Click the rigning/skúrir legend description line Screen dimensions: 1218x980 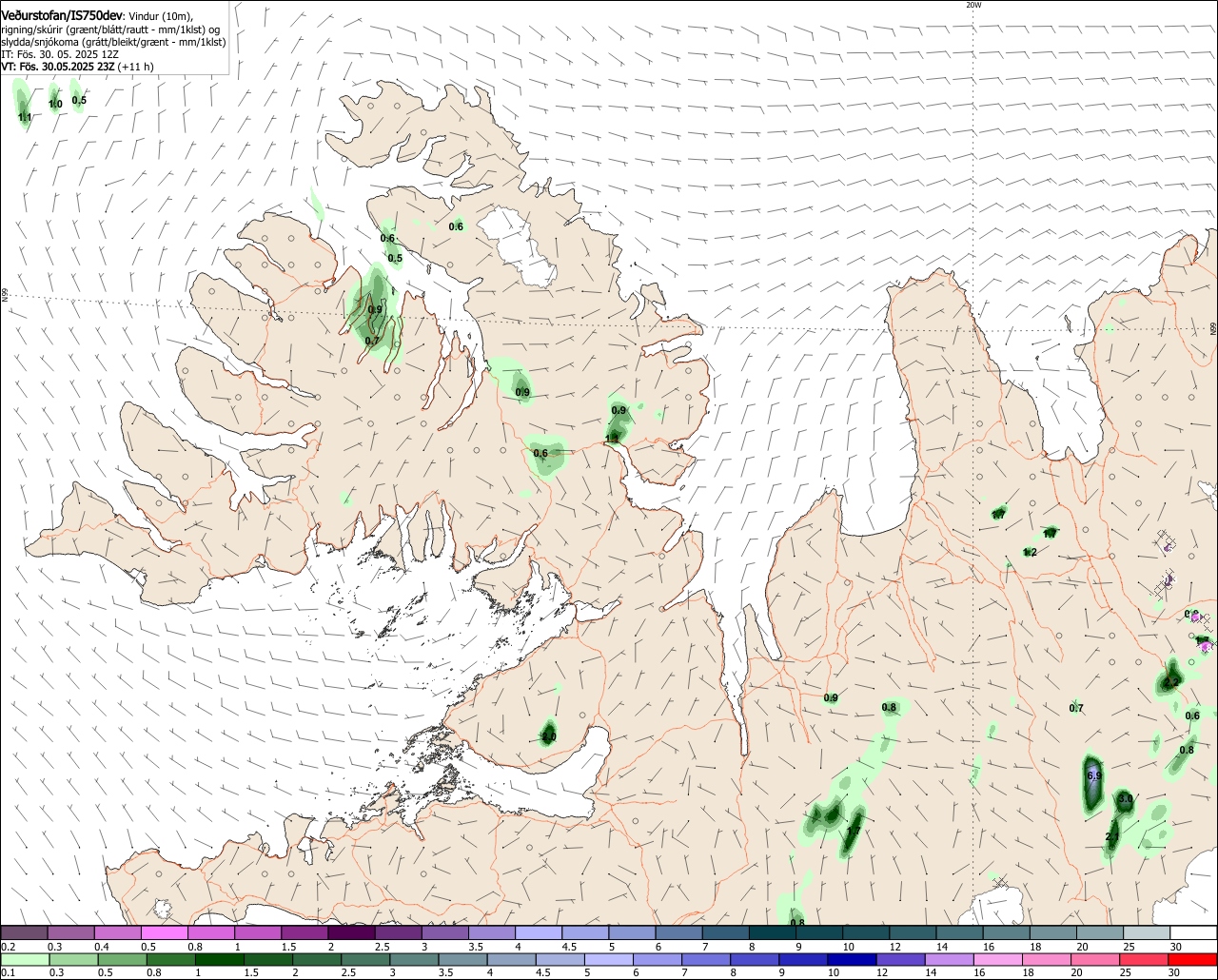tap(110, 29)
